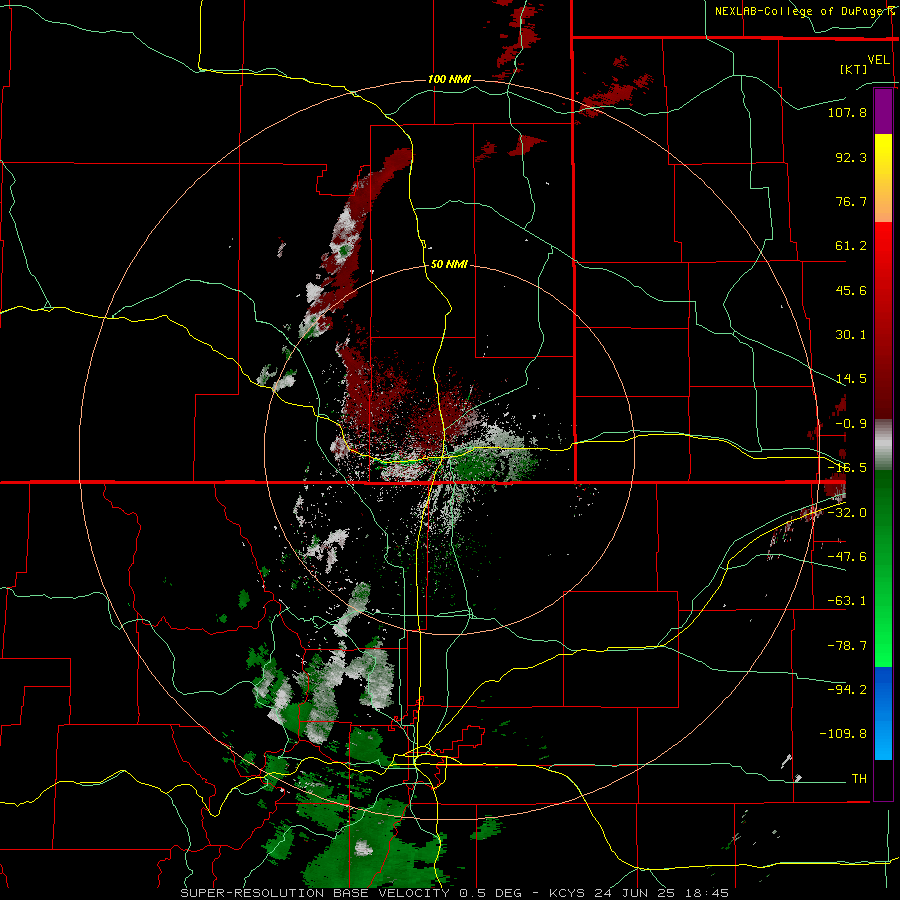Viewport: 900px width, 900px height.
Task: Select the -63.1 legend value
Action: (847, 601)
